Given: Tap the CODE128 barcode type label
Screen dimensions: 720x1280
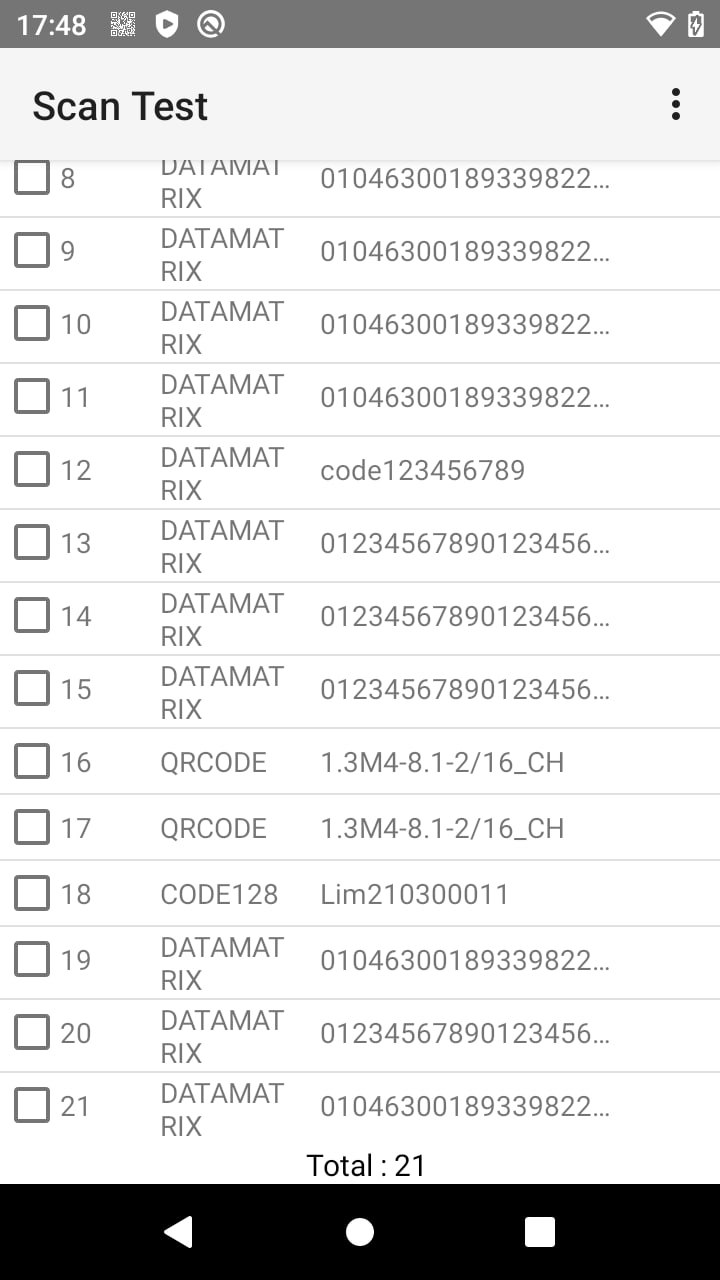Looking at the screenshot, I should pos(219,894).
